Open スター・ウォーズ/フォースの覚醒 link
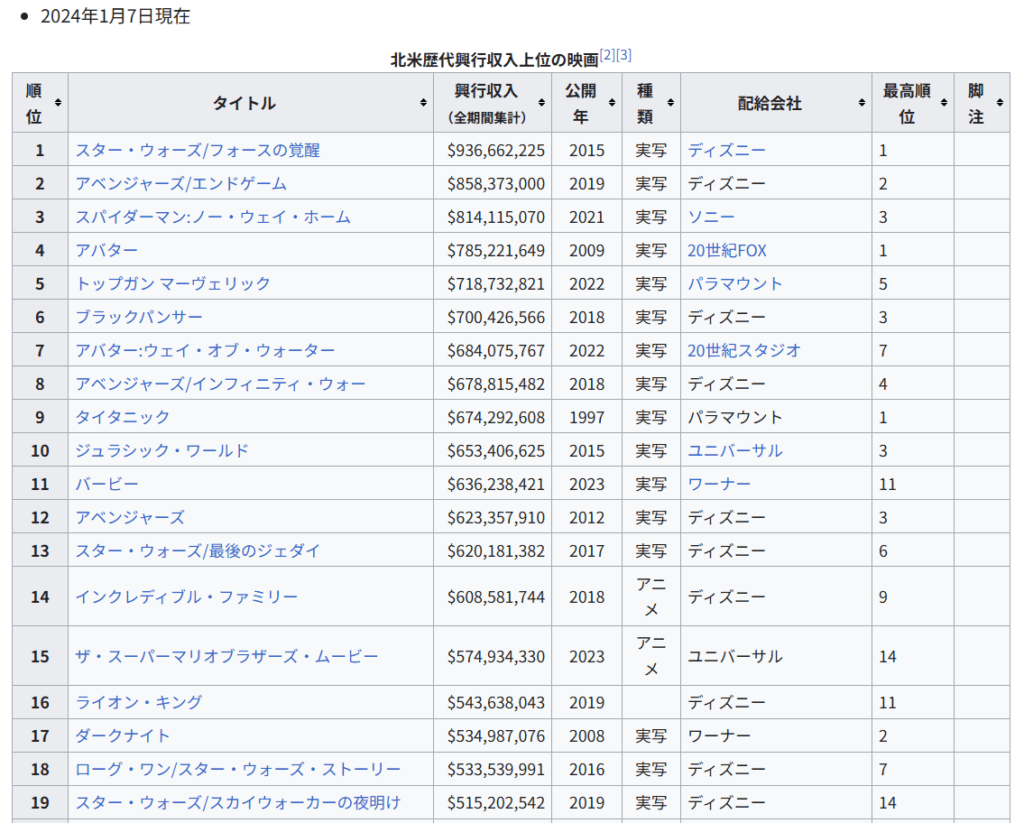This screenshot has height=823, width=1024. pyautogui.click(x=198, y=150)
